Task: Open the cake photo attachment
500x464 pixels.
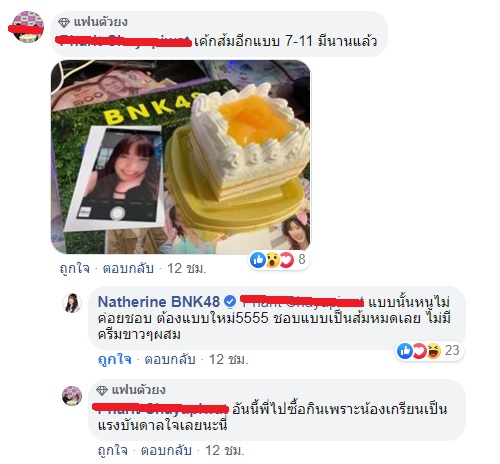Action: 180,157
